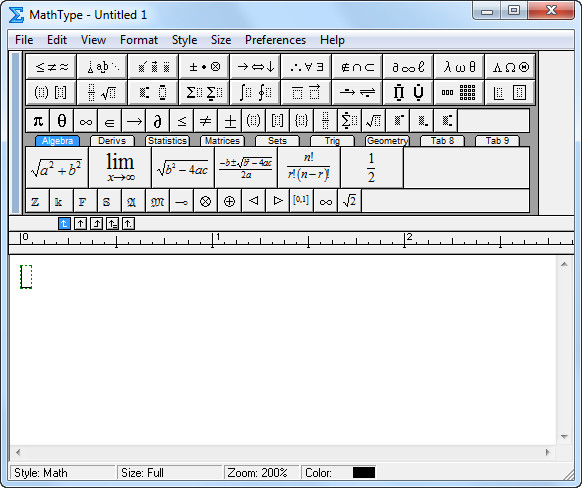Switch to the Algebra tab
Screen dimensions: 582x488
coord(57,141)
